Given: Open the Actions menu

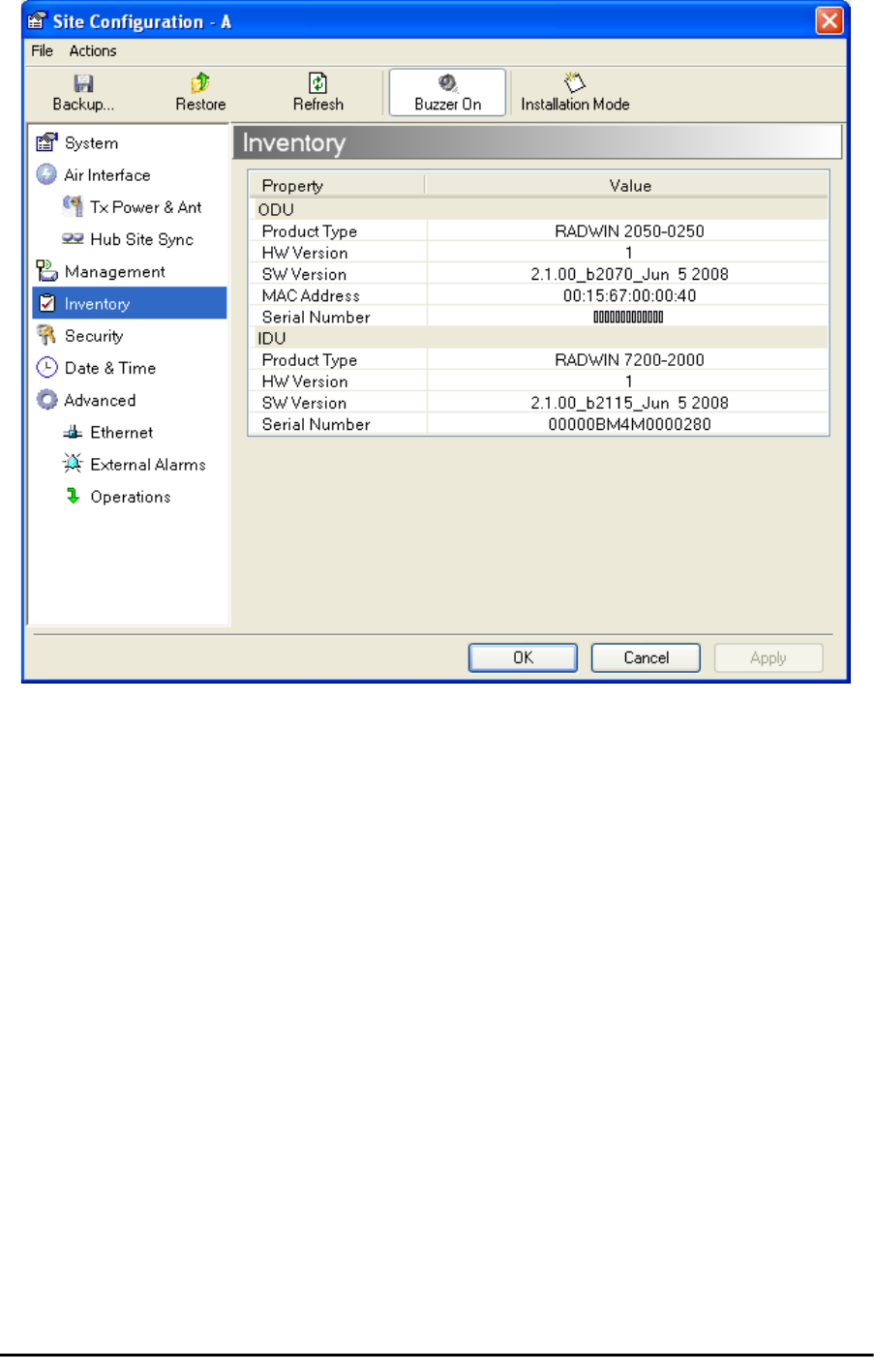Looking at the screenshot, I should tap(93, 50).
